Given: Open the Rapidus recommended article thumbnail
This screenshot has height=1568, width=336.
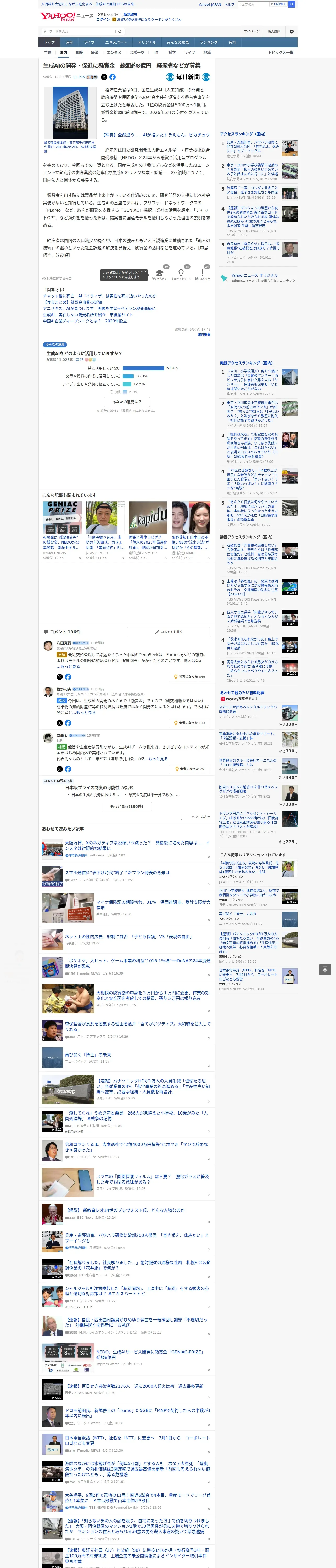Looking at the screenshot, I should click(x=148, y=518).
